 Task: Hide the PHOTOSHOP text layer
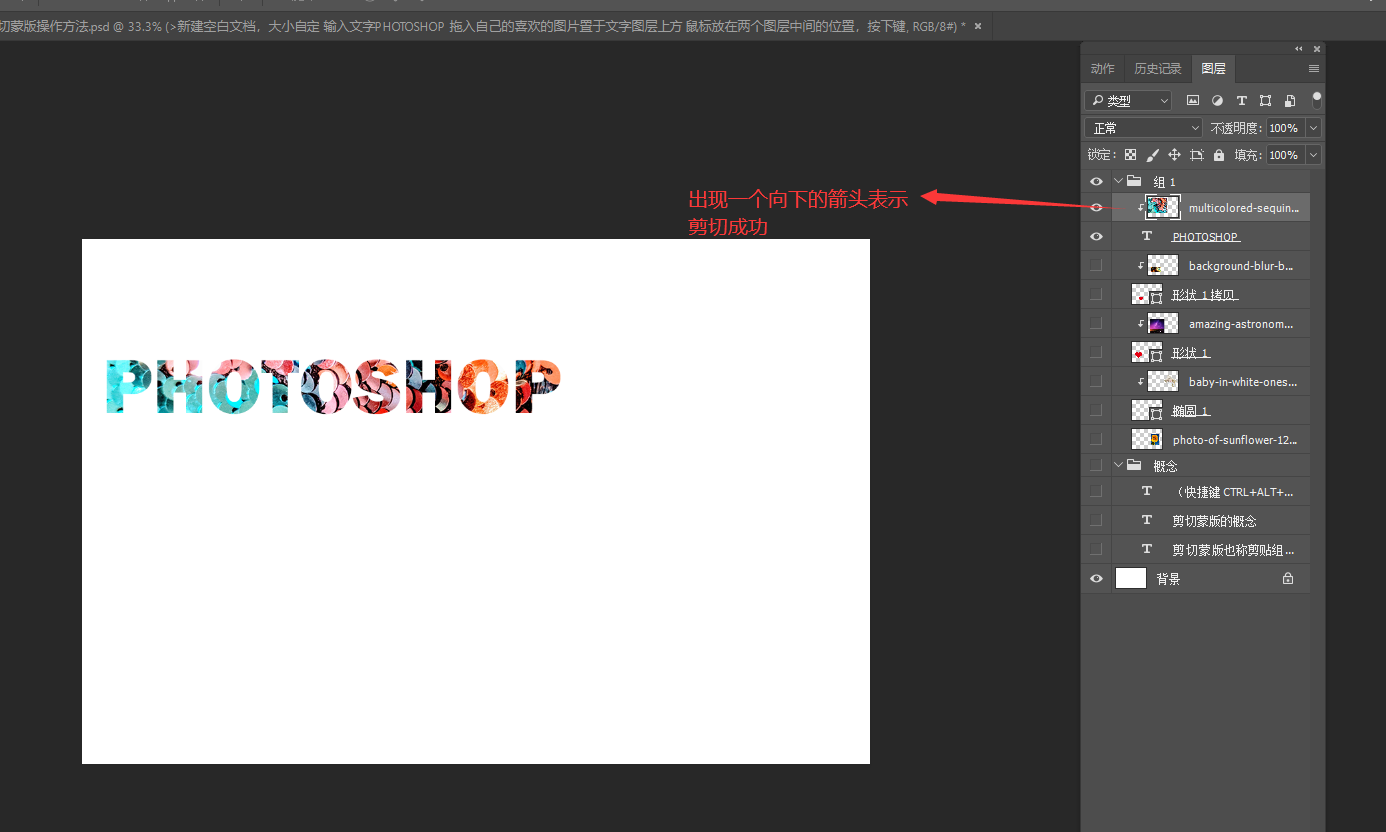[1096, 237]
